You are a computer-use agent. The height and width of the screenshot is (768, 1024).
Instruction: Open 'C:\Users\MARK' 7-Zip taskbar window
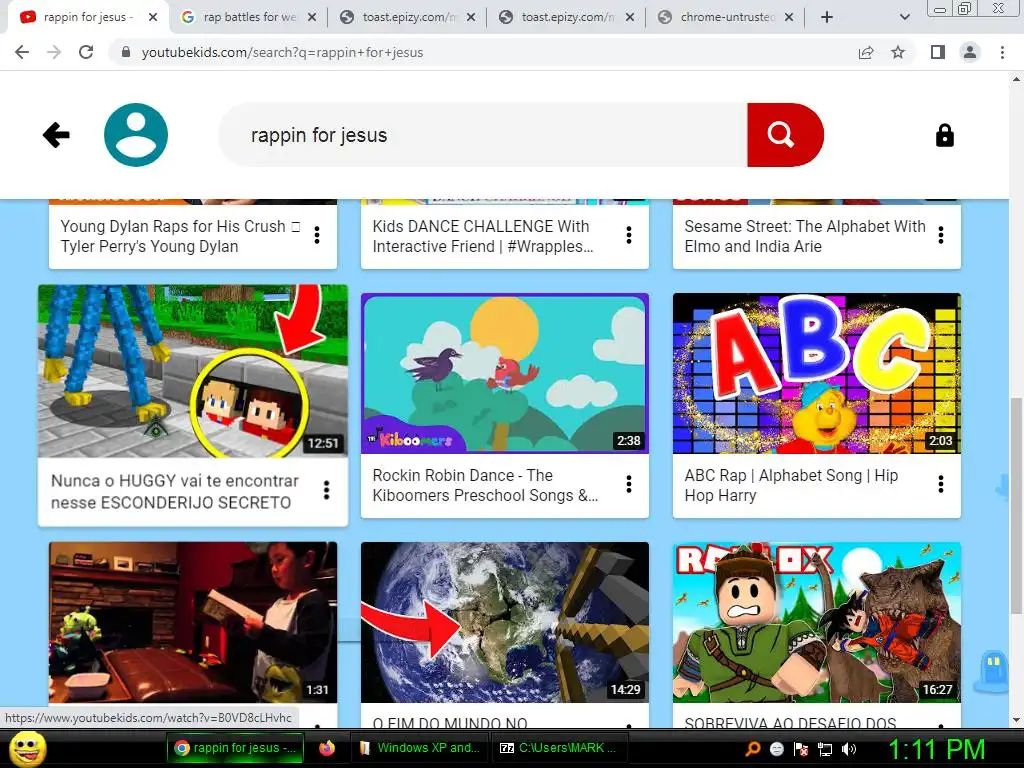[x=561, y=748]
